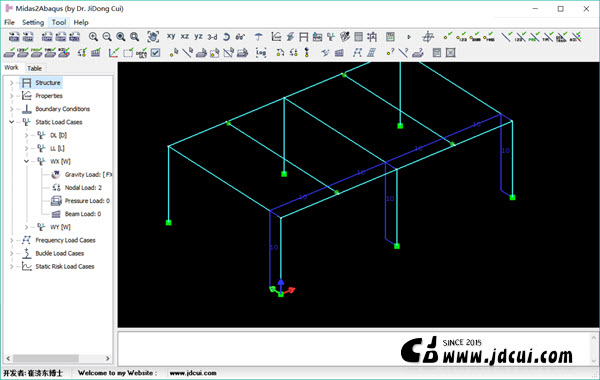Image resolution: width=600 pixels, height=380 pixels.
Task: Click the query node question-mark icon
Action: pos(390,52)
